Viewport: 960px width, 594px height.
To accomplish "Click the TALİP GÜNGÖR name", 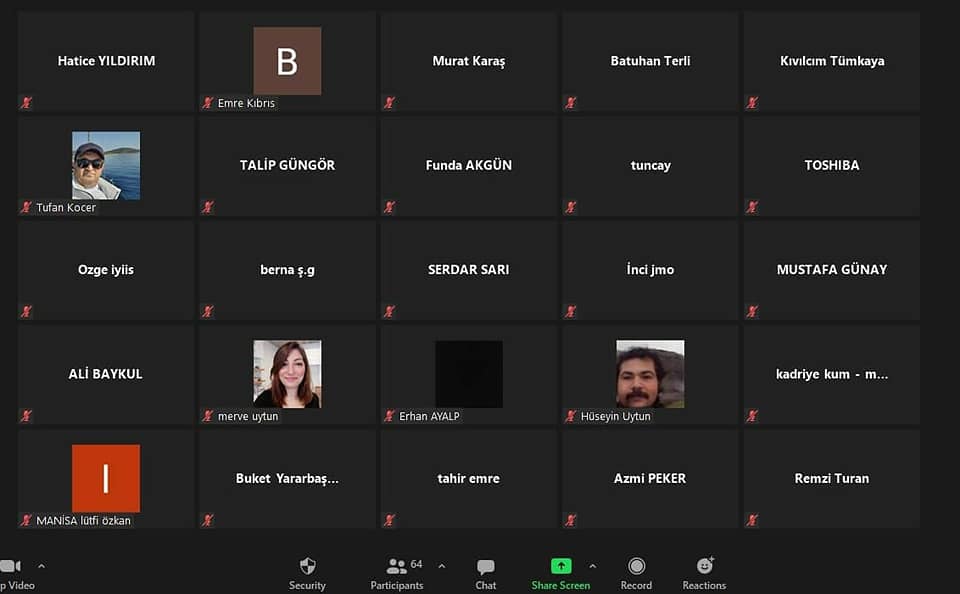I will tap(287, 165).
